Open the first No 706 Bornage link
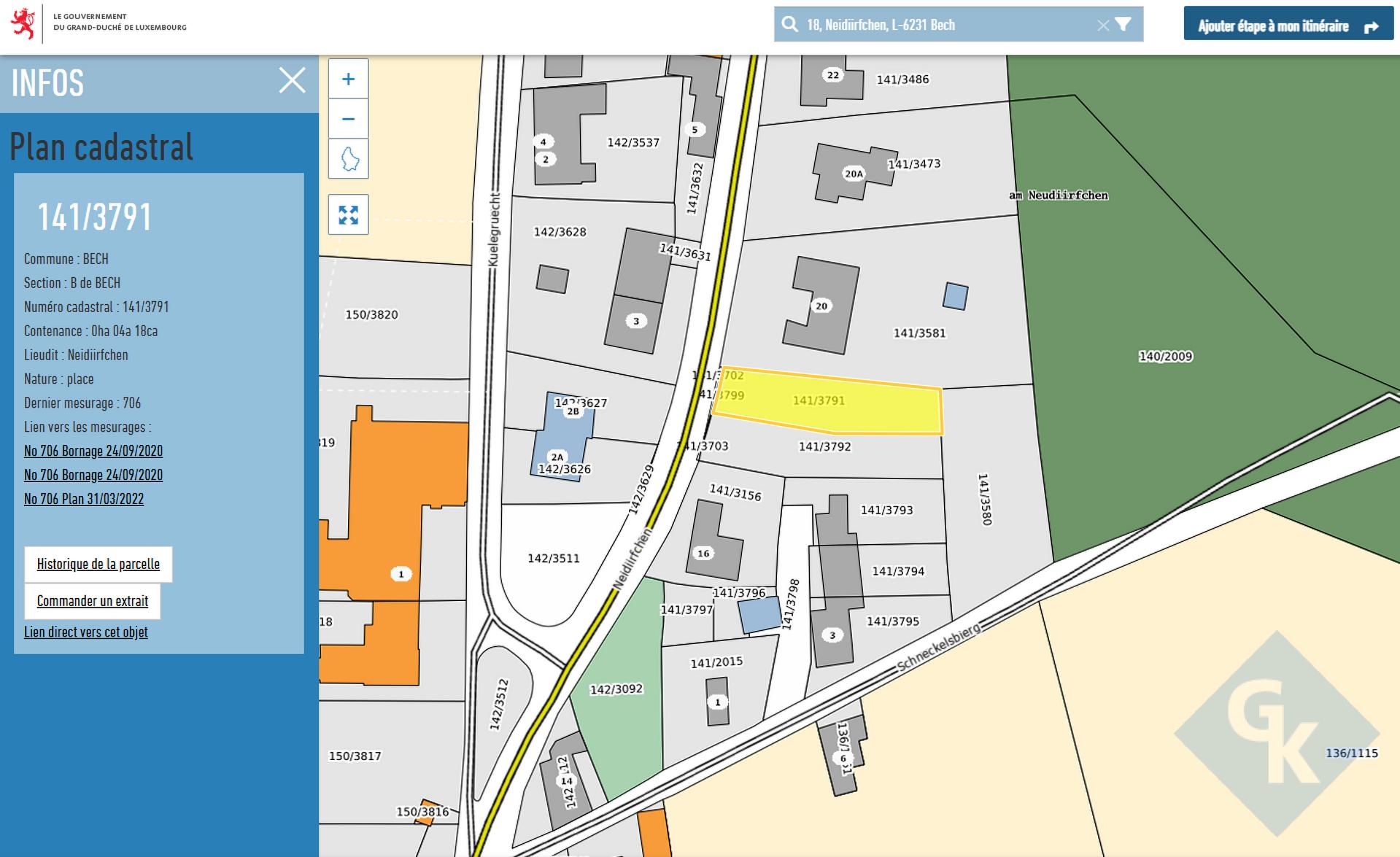This screenshot has height=857, width=1400. (x=93, y=451)
